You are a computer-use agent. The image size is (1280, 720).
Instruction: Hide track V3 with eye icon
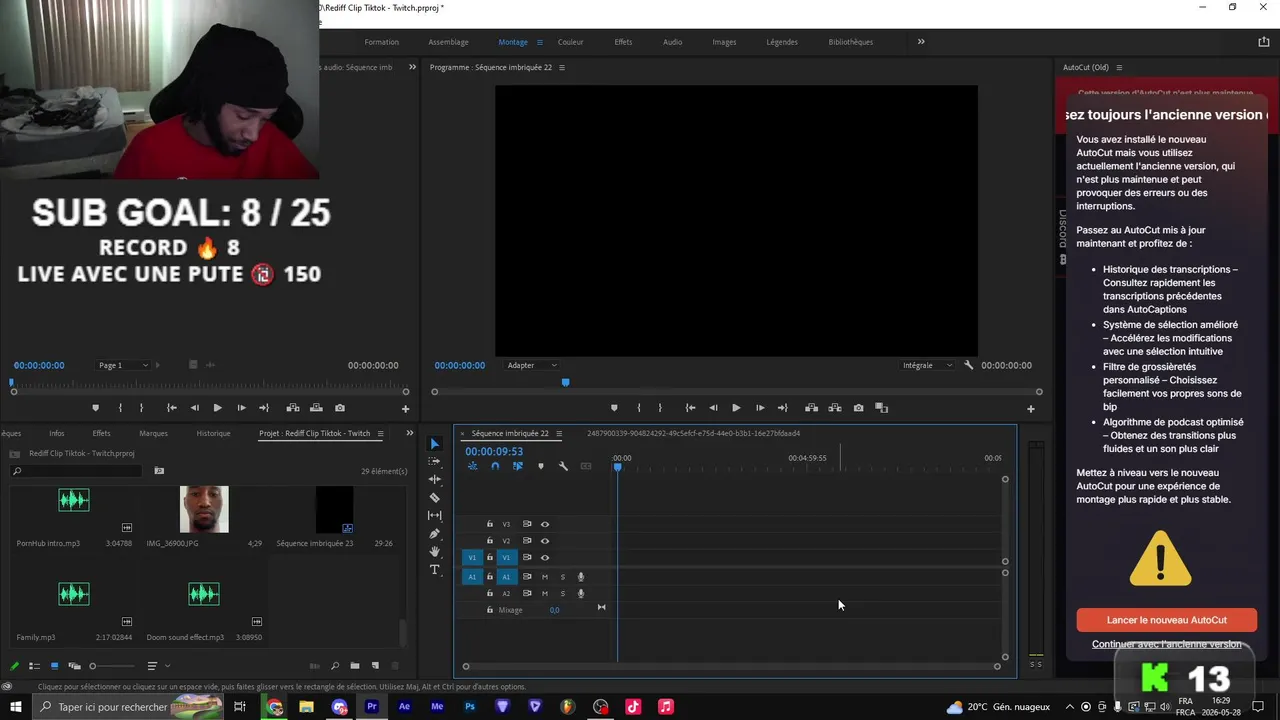(545, 524)
